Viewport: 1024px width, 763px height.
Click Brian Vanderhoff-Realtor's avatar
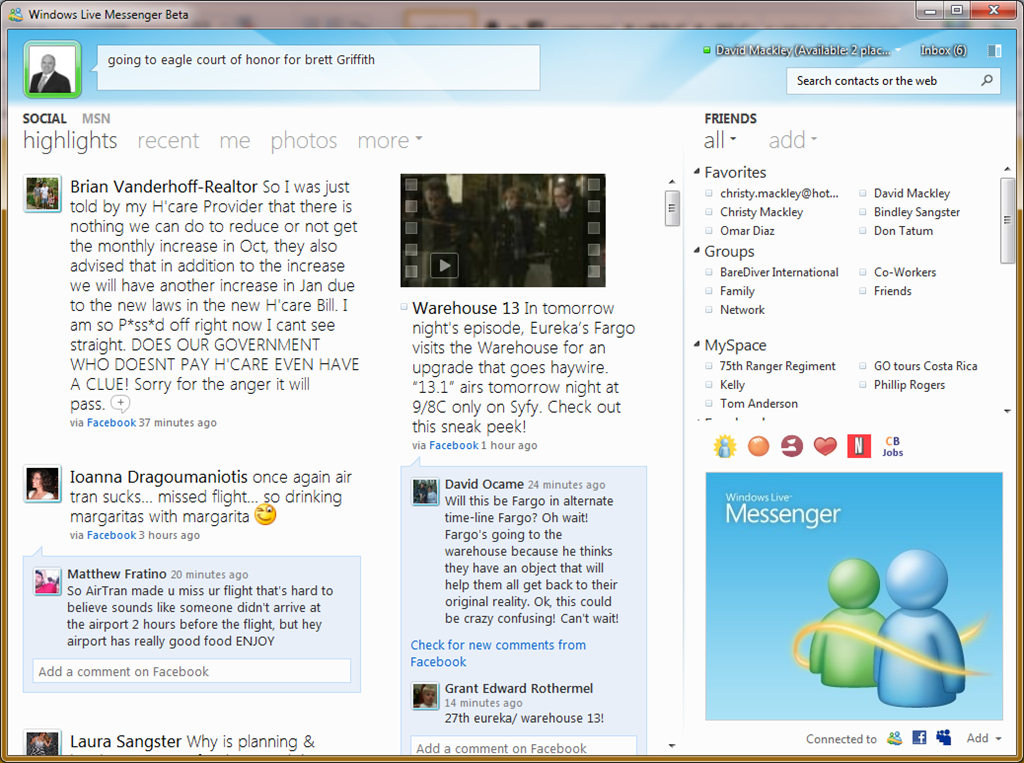43,193
